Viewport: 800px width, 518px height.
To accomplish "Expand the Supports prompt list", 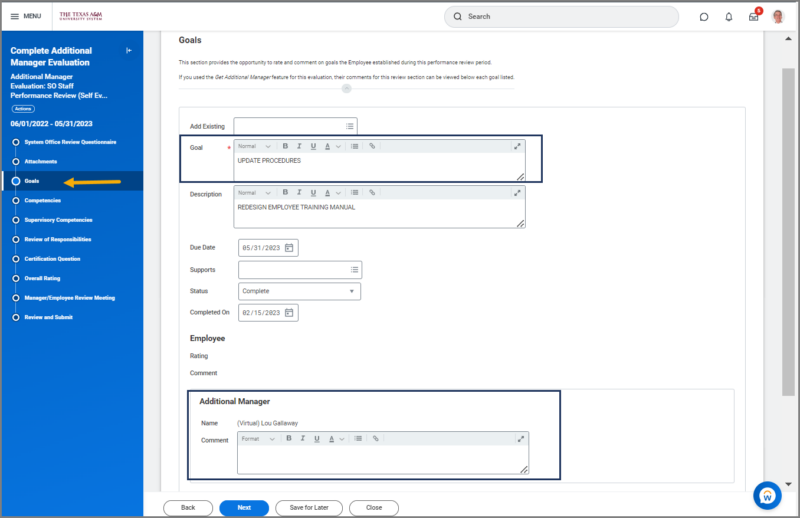I will point(354,270).
